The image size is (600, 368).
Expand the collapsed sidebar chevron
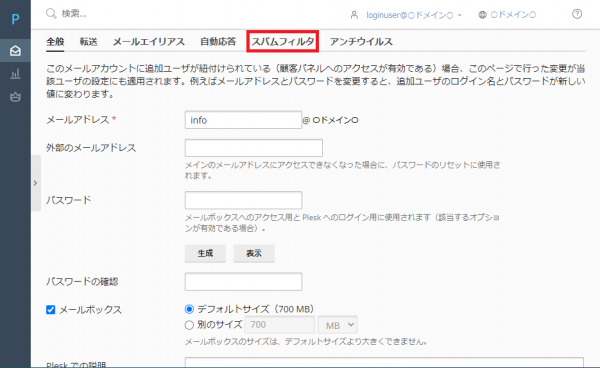point(36,183)
